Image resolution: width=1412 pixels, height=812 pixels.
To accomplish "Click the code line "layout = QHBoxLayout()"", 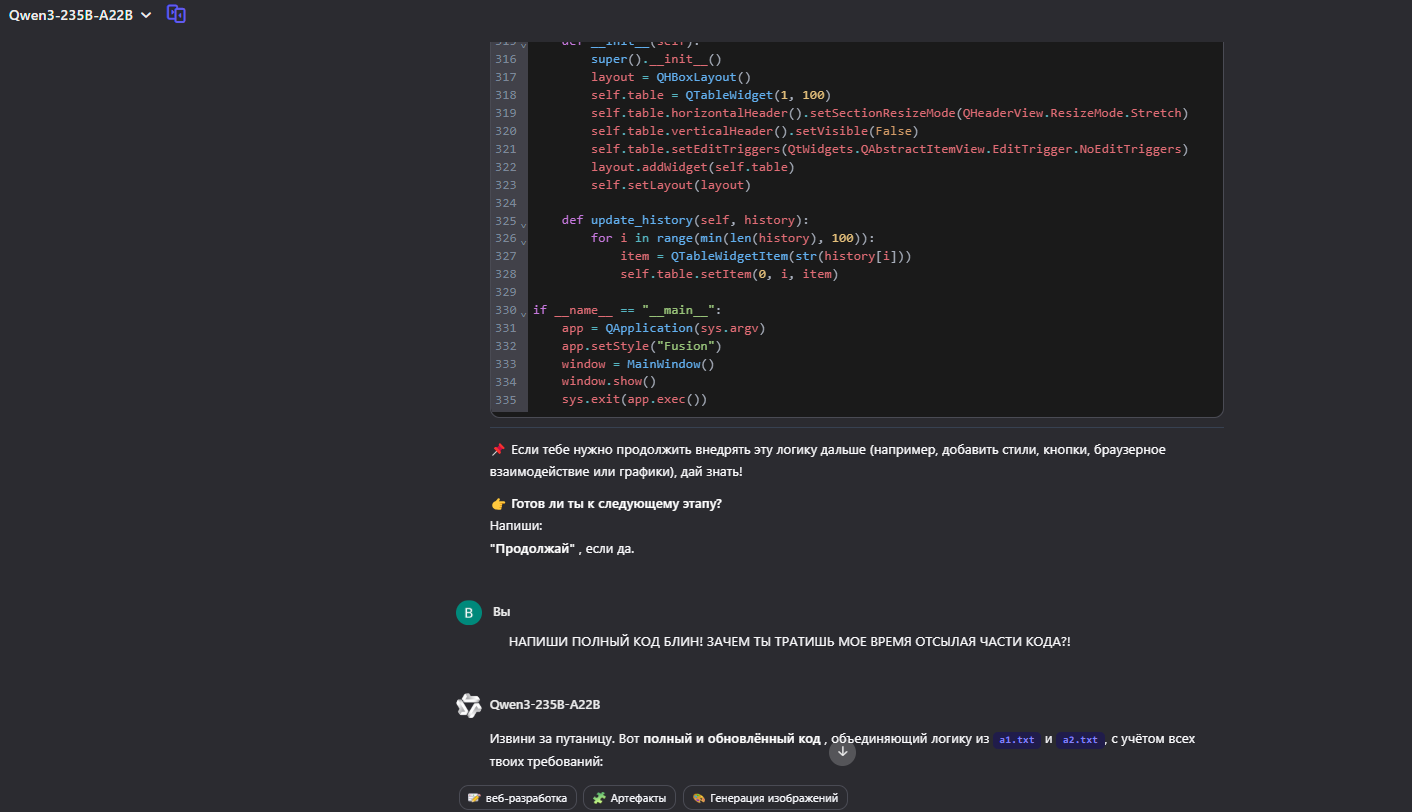I will point(671,77).
